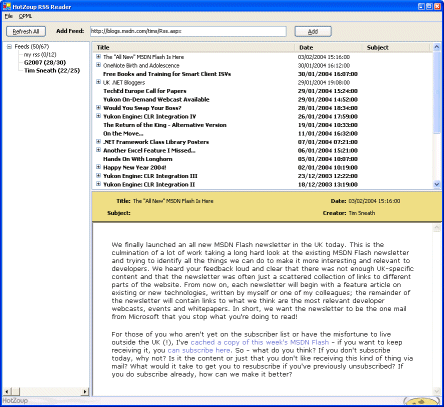Image resolution: width=444 pixels, height=407 pixels.
Task: Click the article pane scroll down arrow
Action: click(x=437, y=391)
